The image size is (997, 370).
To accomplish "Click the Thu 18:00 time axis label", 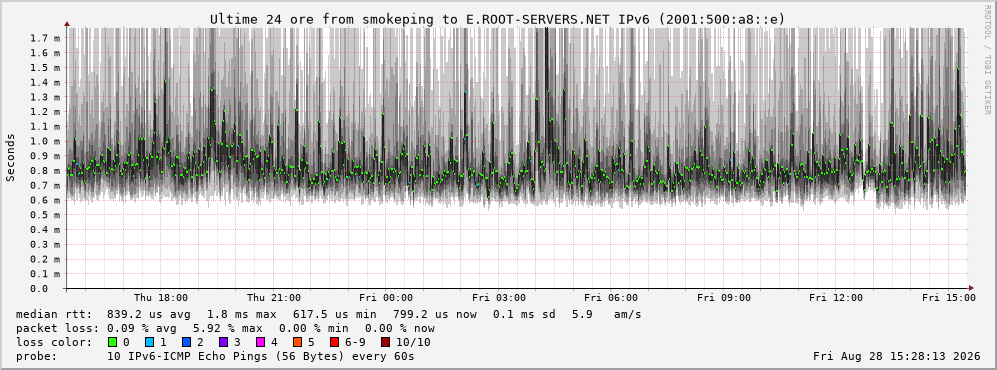I will [161, 298].
